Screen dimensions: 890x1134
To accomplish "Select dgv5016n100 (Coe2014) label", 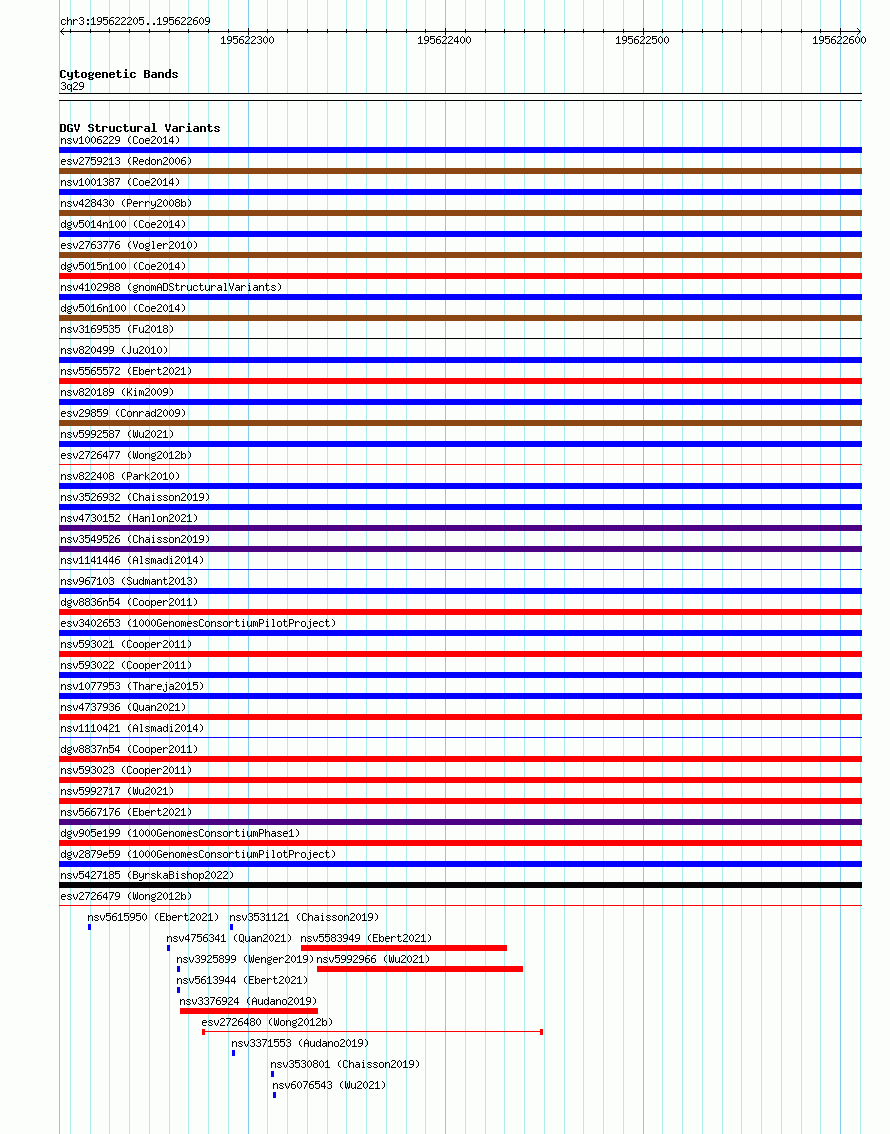I will pyautogui.click(x=123, y=308).
